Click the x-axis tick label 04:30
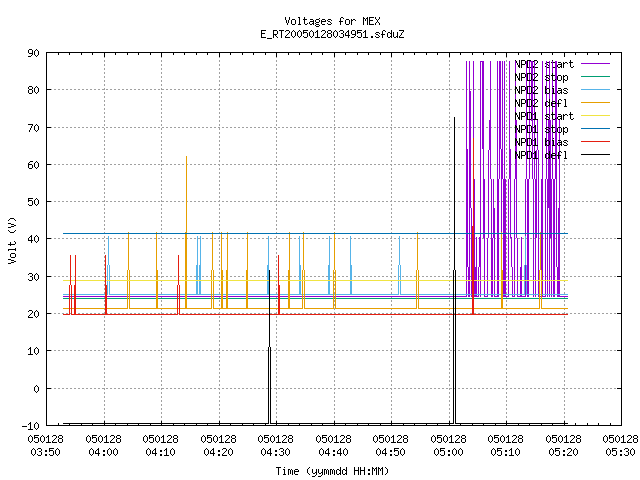The width and height of the screenshot is (640, 480). pyautogui.click(x=276, y=452)
